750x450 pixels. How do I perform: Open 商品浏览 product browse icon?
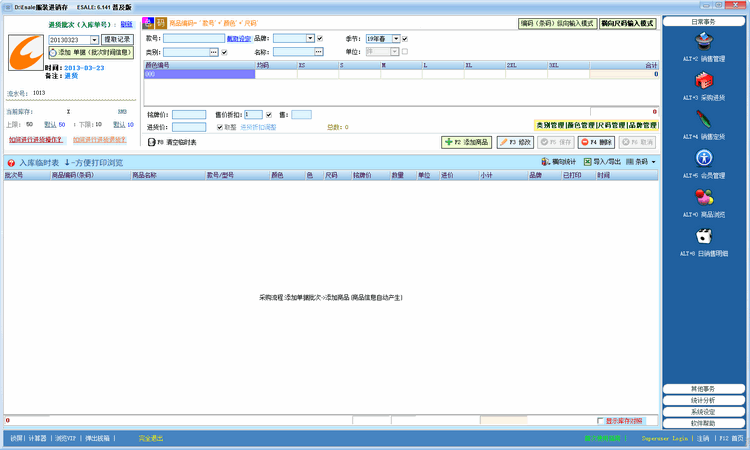tap(704, 197)
